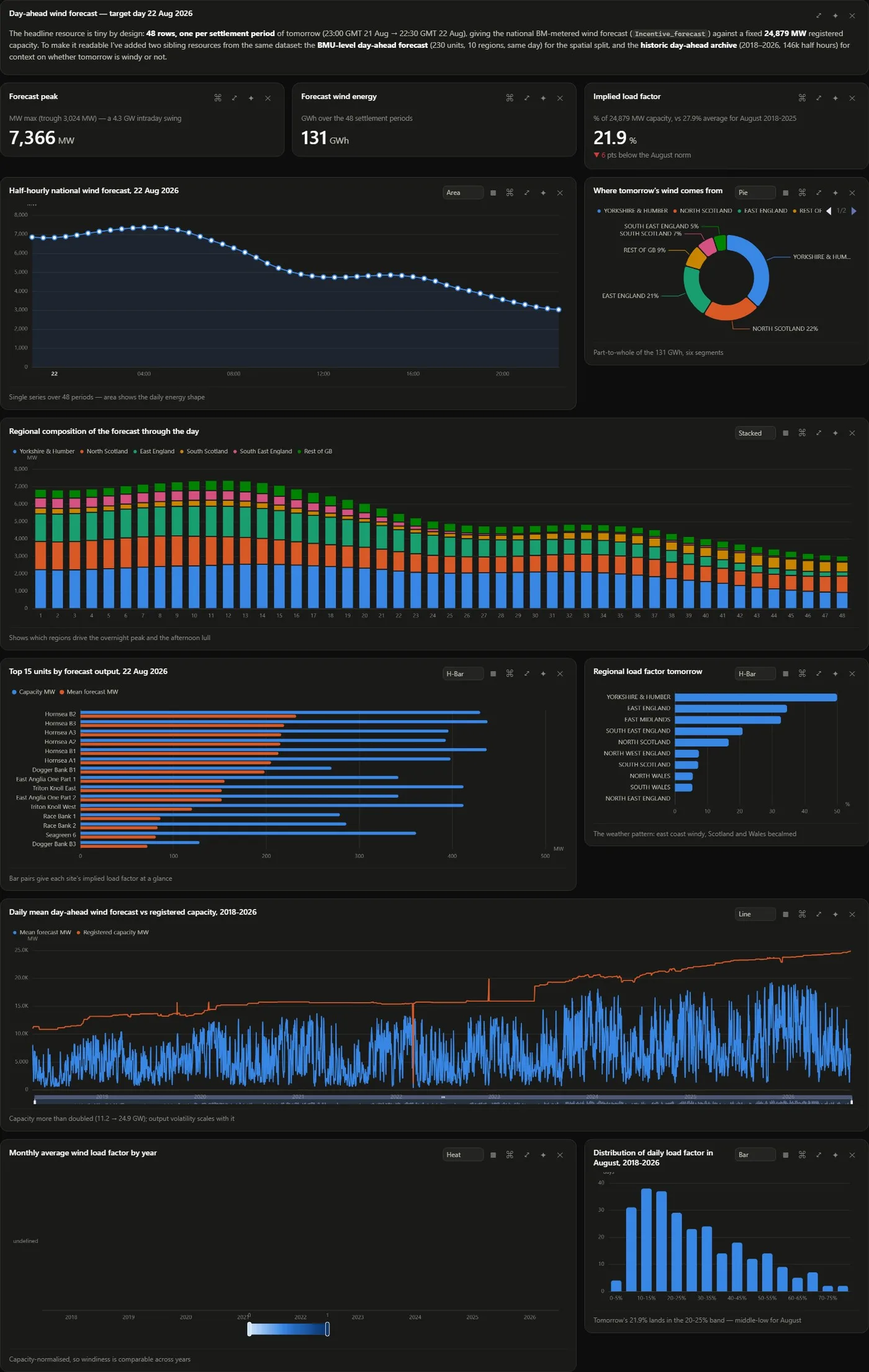Screen dimensions: 869x1372
Task: Toggle Mean forecast MW legend in Top 15 units
Action: (x=89, y=692)
